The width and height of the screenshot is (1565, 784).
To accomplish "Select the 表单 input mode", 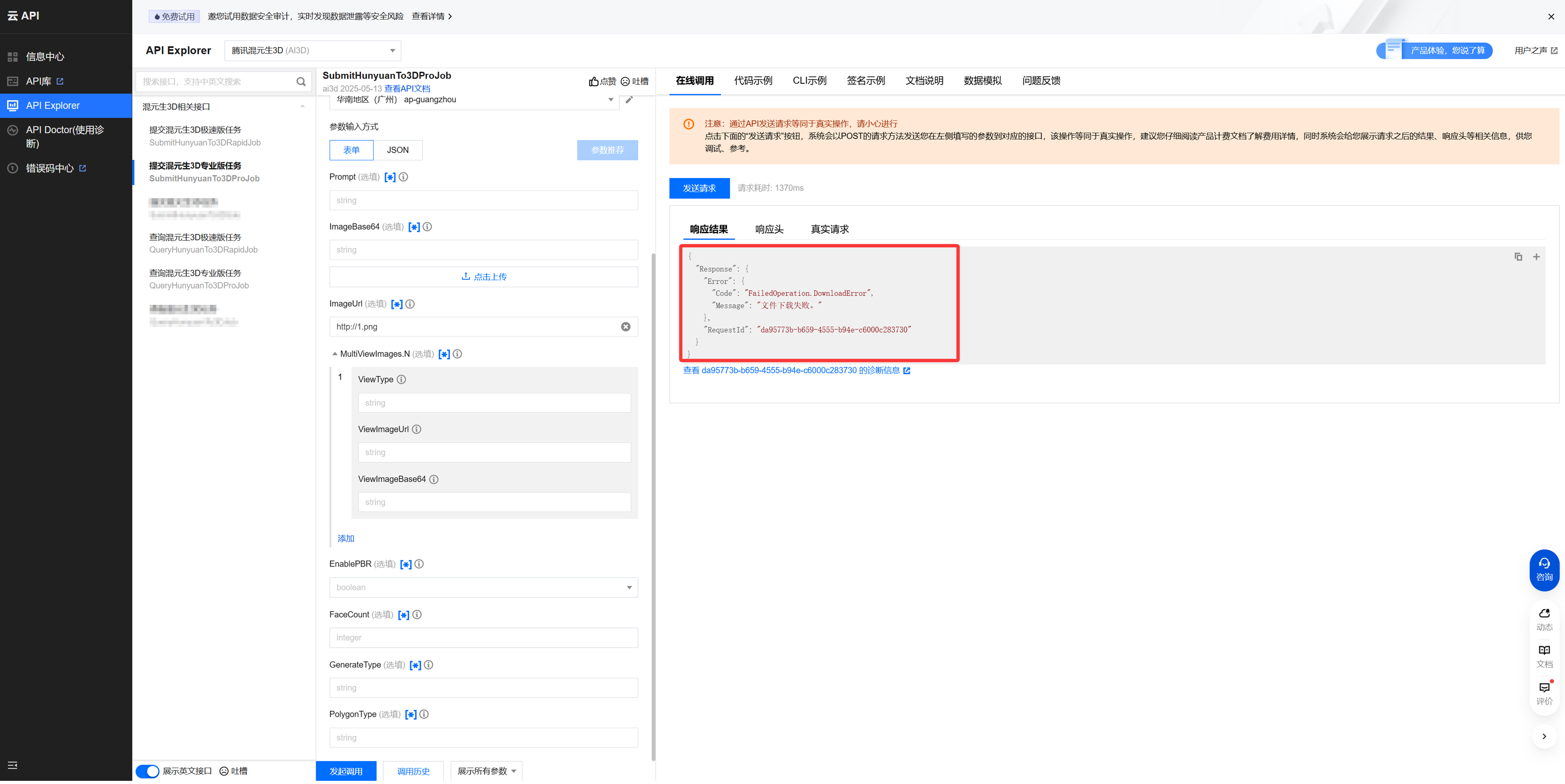I will [x=351, y=150].
